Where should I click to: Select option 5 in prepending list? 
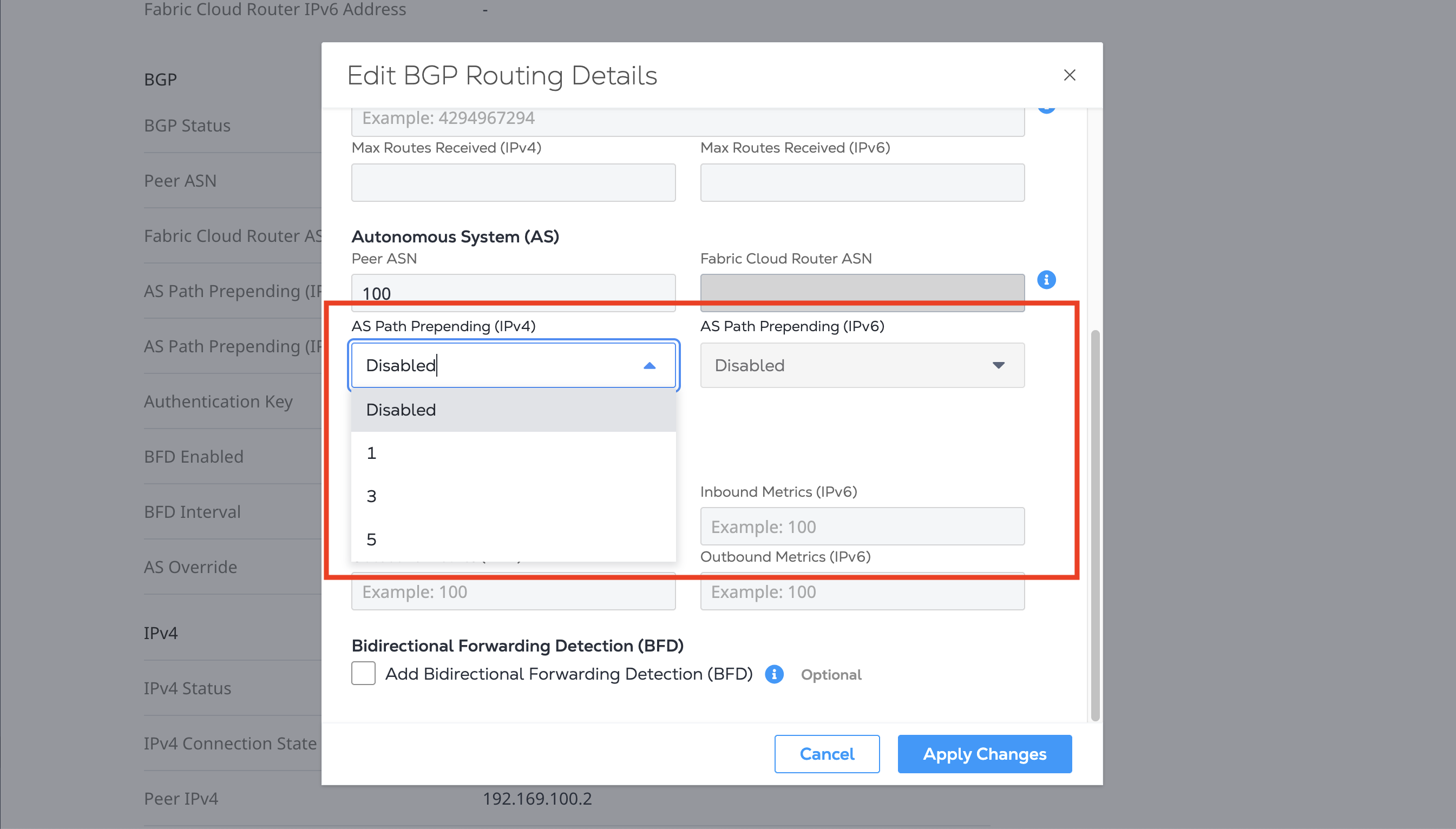pos(513,539)
